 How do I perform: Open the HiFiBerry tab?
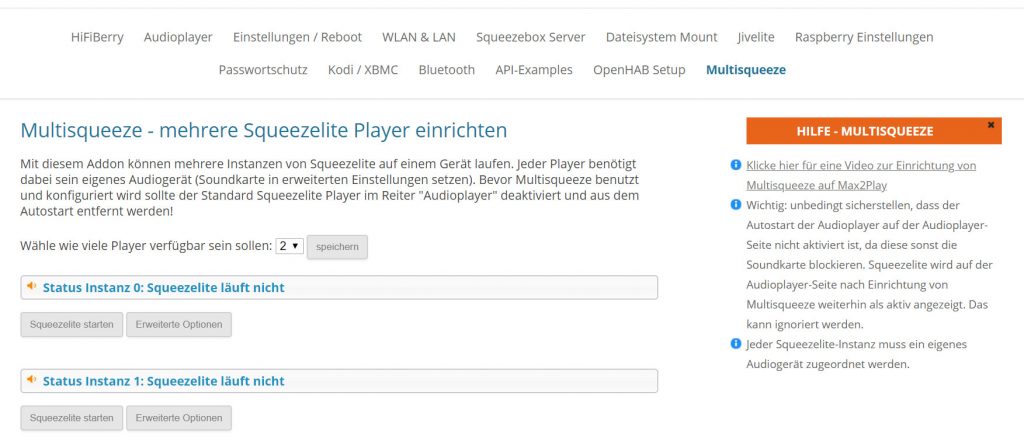click(97, 37)
